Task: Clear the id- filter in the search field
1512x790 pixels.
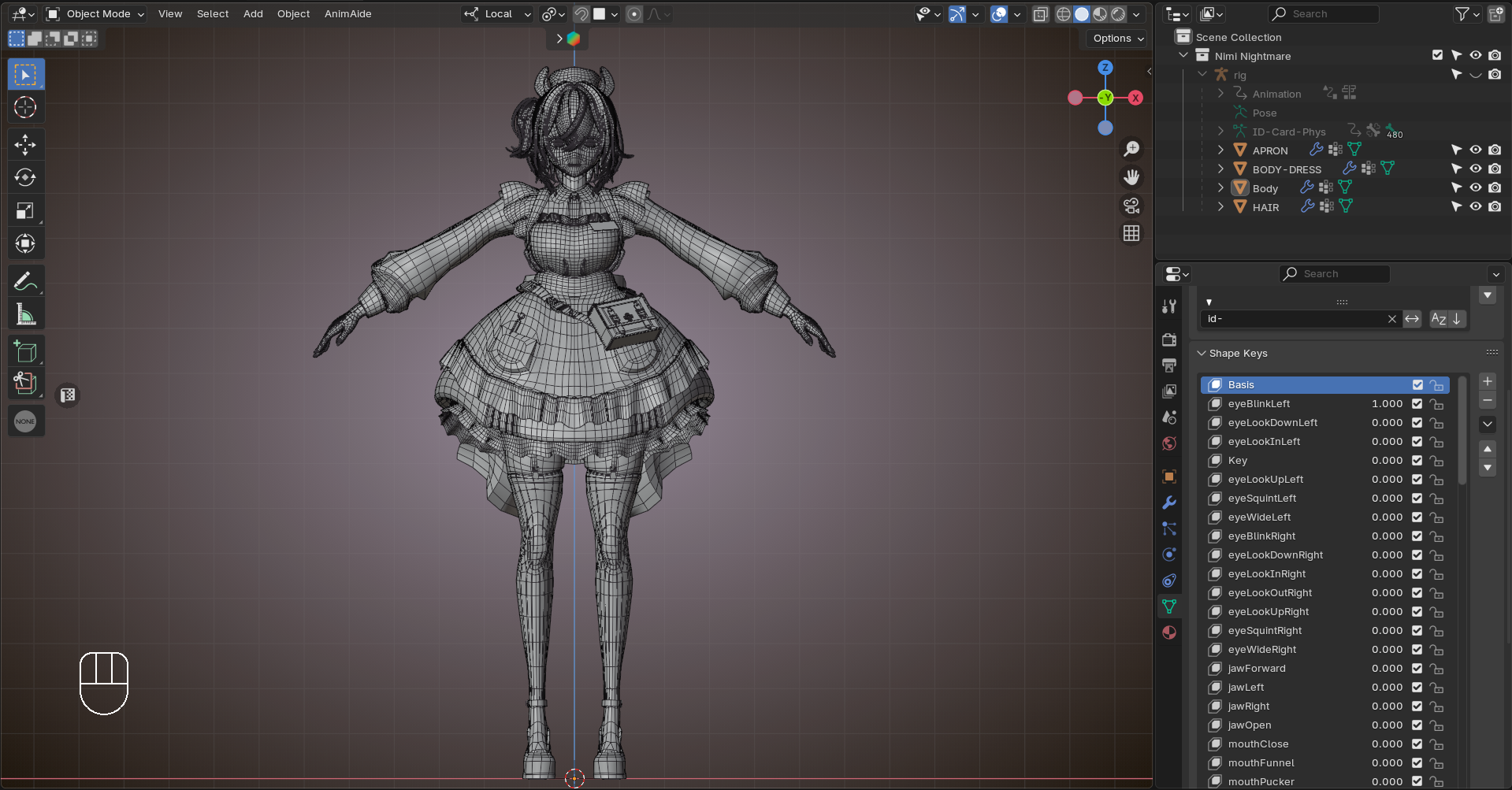Action: click(x=1391, y=319)
